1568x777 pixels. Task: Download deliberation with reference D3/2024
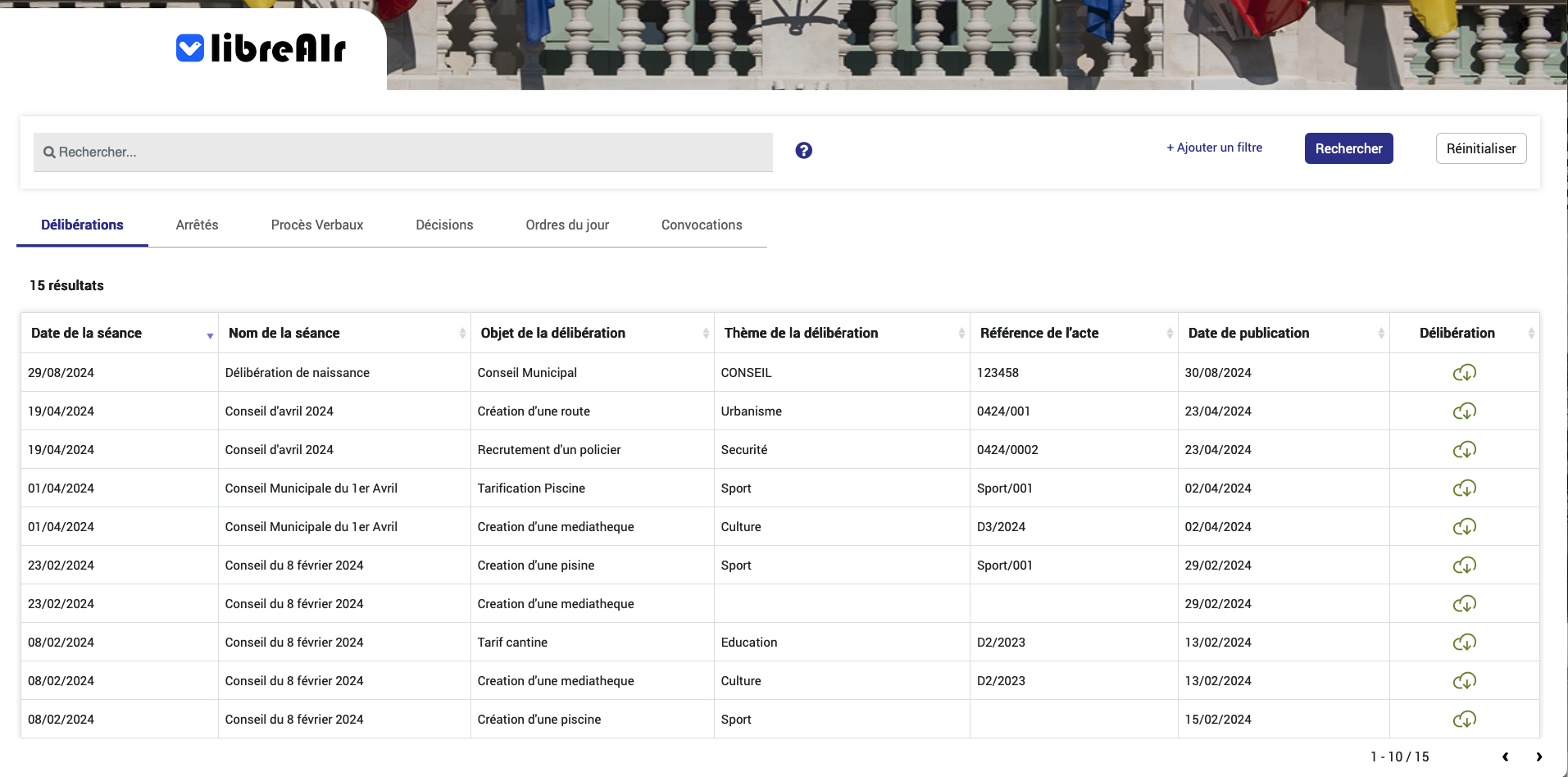pos(1464,527)
